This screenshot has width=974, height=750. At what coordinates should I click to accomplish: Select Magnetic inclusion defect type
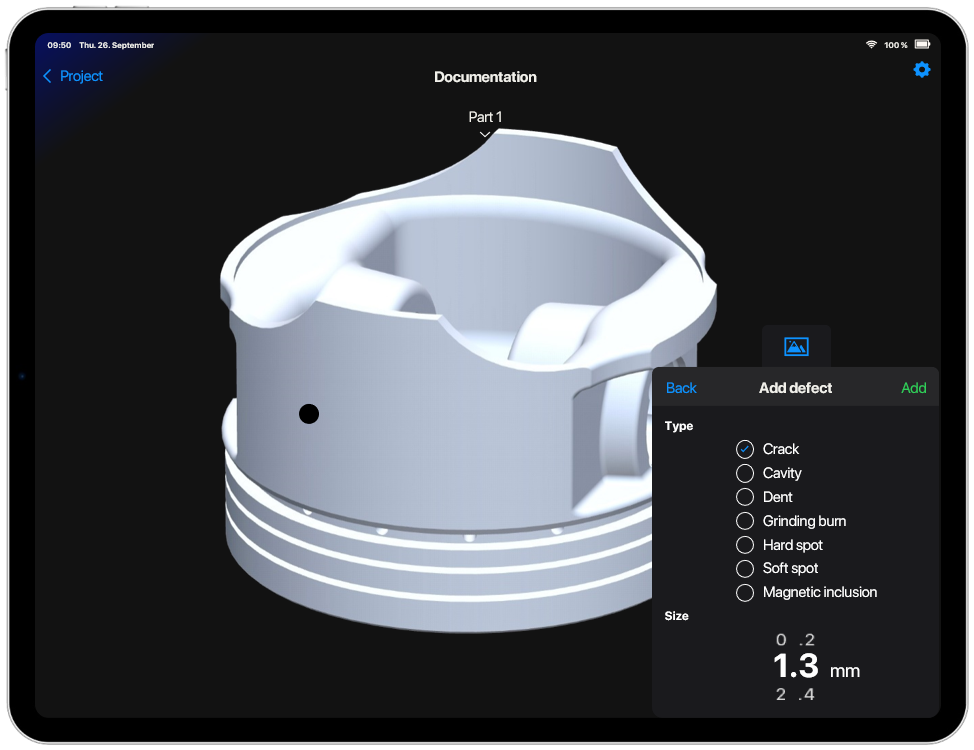pos(745,592)
